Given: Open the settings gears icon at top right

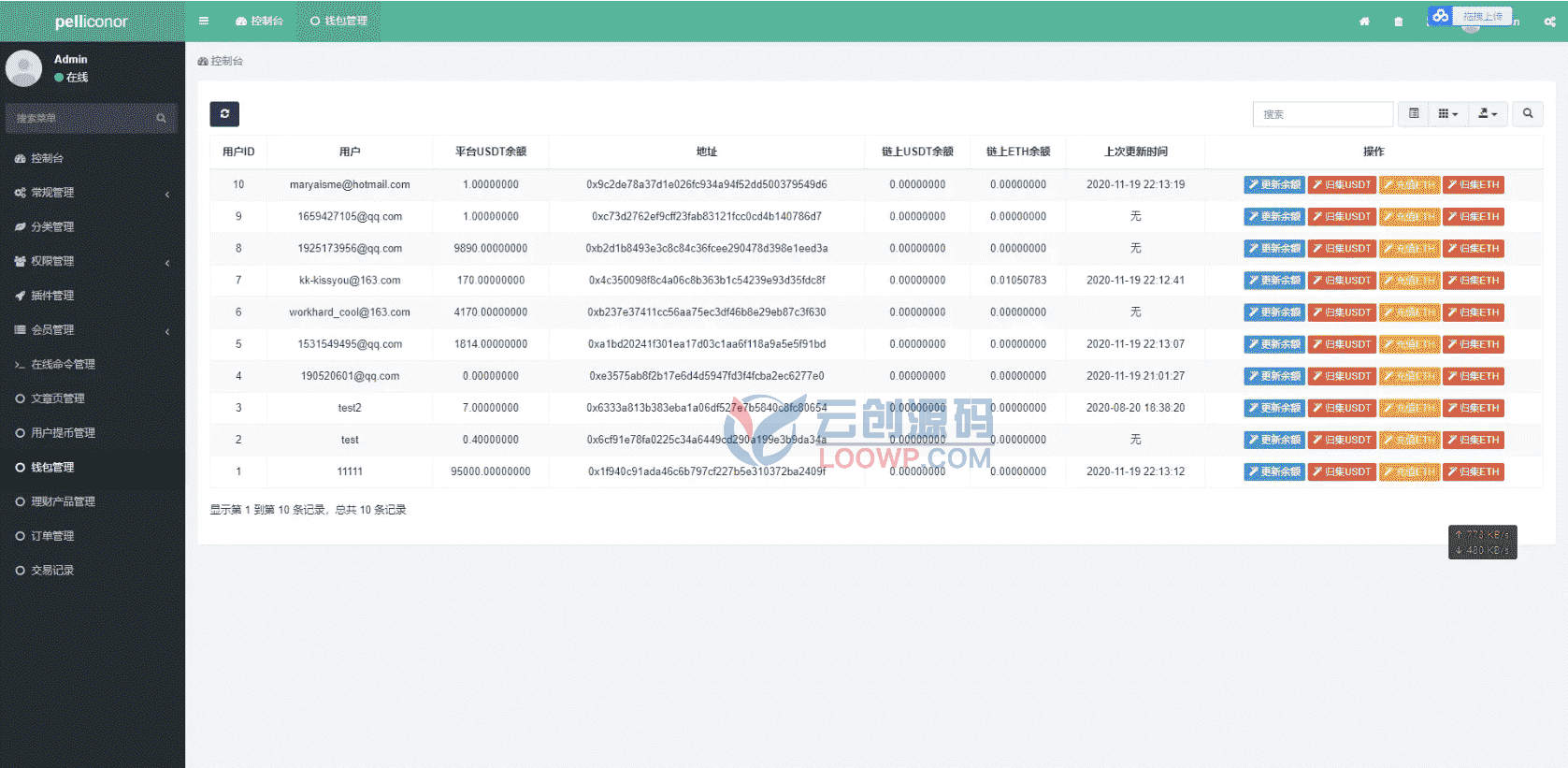Looking at the screenshot, I should [x=1549, y=22].
